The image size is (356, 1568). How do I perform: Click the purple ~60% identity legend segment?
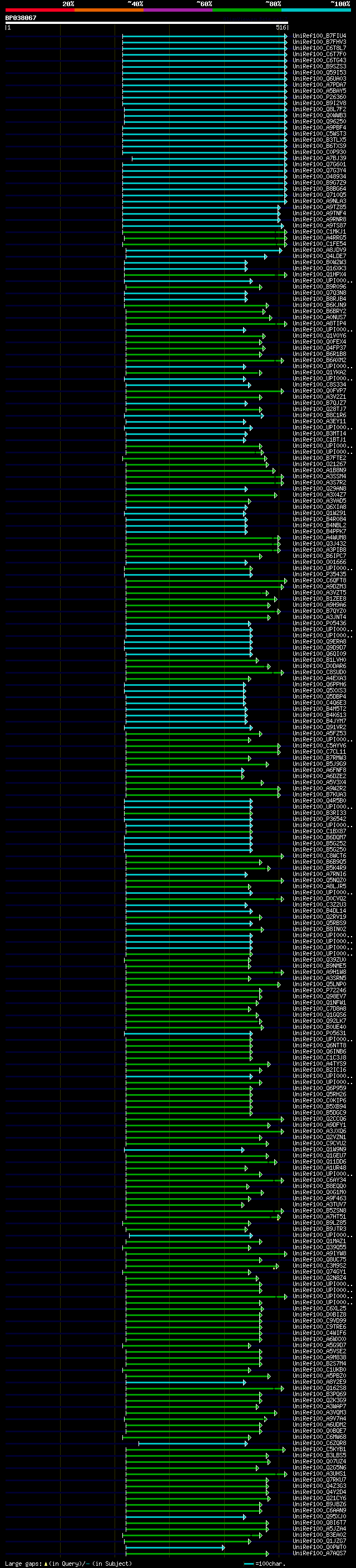pyautogui.click(x=179, y=10)
